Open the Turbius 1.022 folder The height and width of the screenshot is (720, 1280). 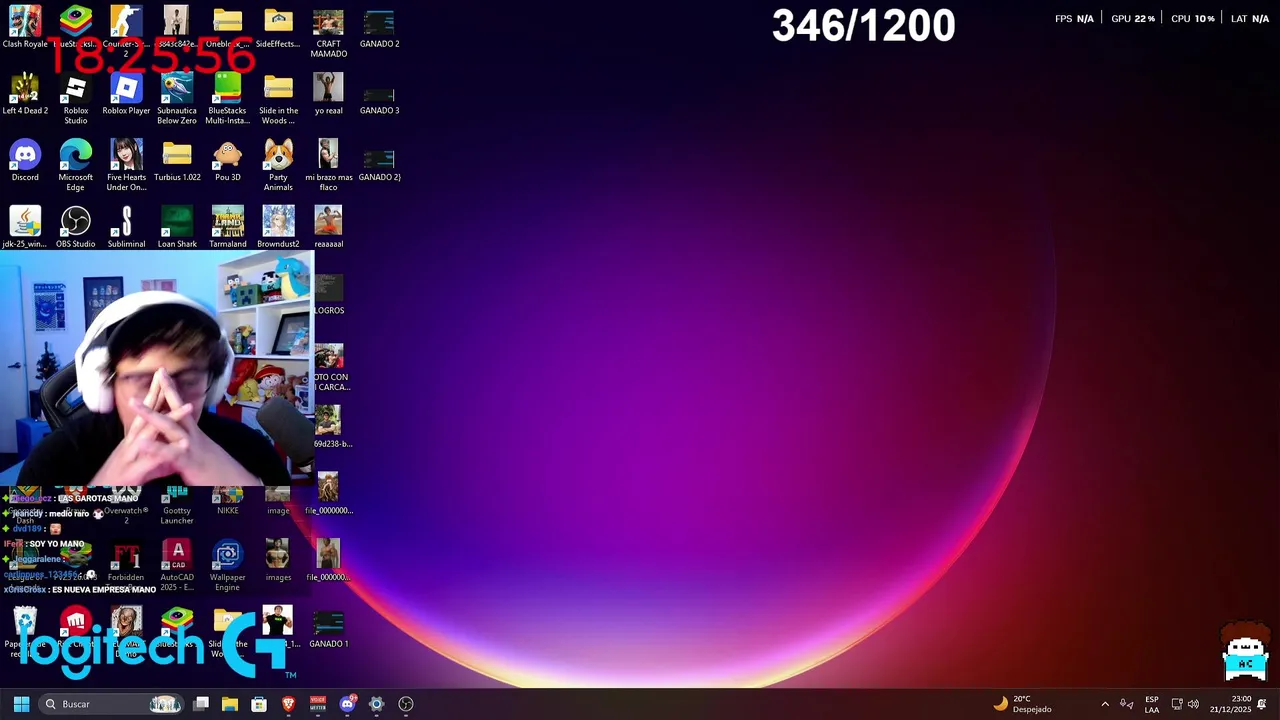tap(177, 162)
